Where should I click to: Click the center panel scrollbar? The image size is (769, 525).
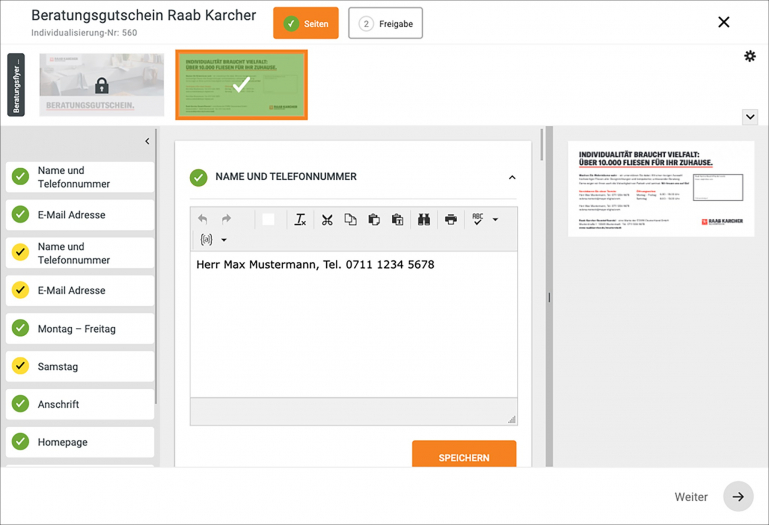click(x=541, y=145)
